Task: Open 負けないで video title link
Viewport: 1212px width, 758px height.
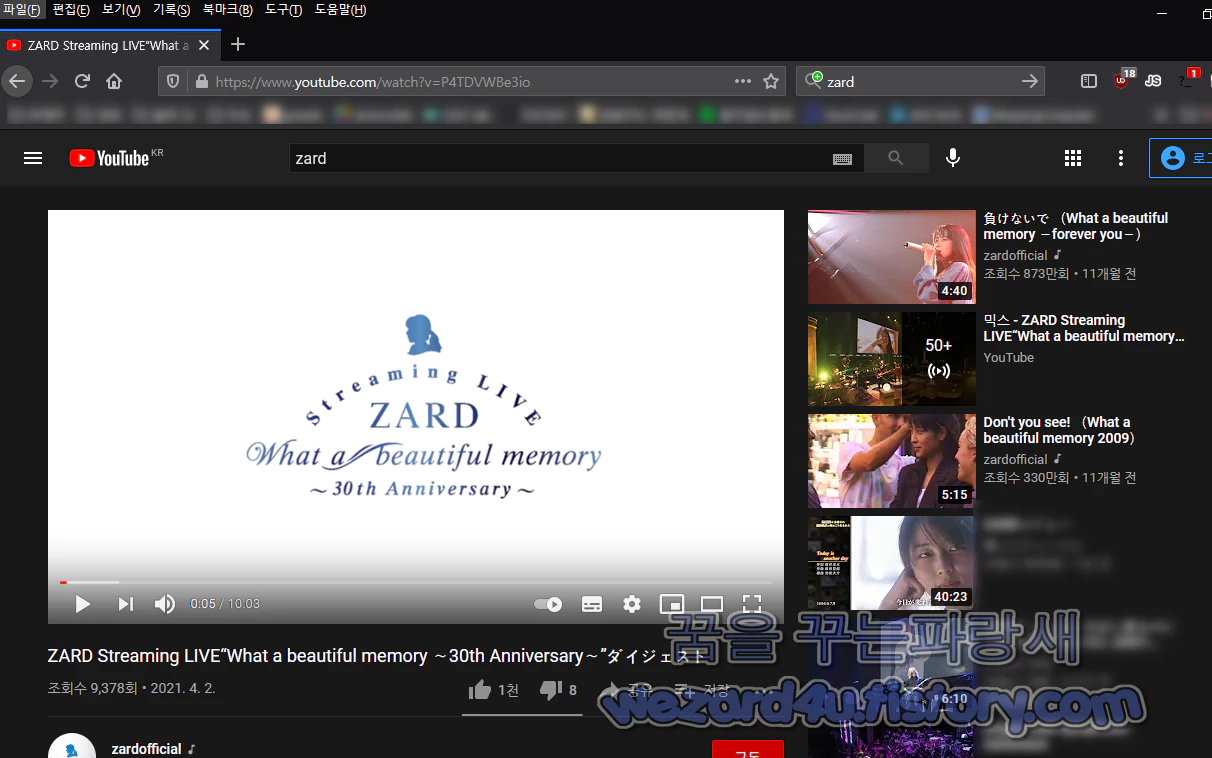Action: pos(1075,226)
